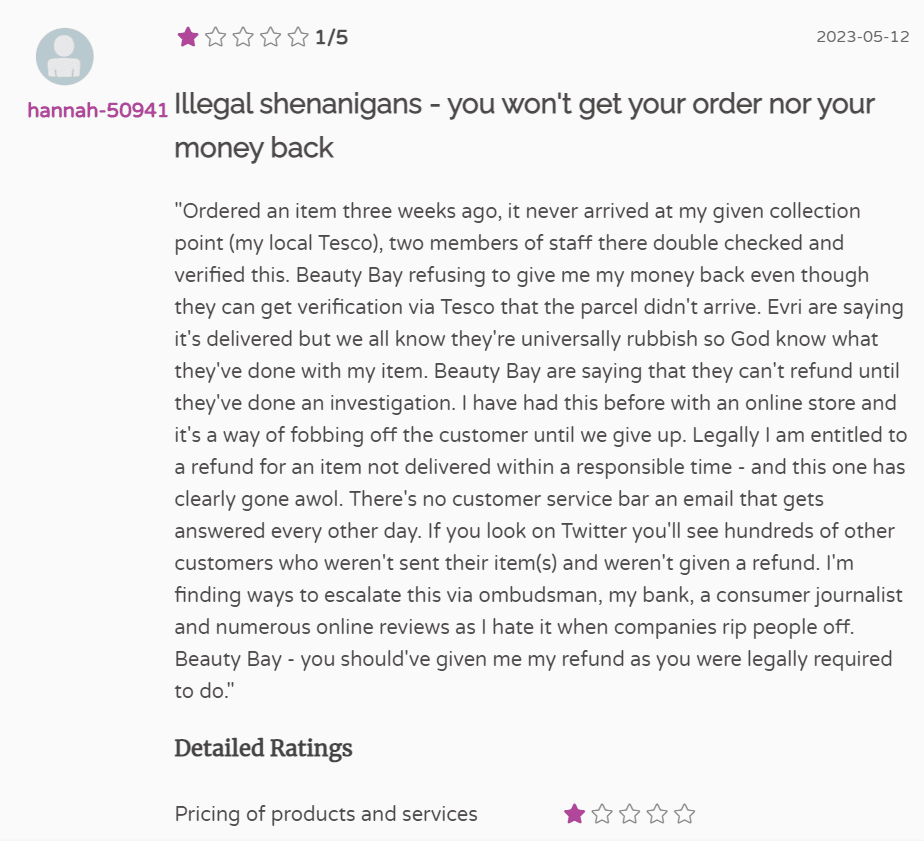Click the filled first star for Pricing rating
This screenshot has width=924, height=841.
pyautogui.click(x=574, y=814)
